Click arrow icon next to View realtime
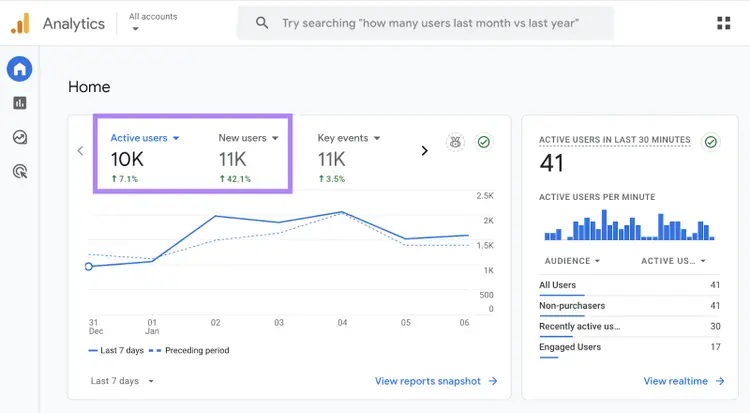 point(720,381)
